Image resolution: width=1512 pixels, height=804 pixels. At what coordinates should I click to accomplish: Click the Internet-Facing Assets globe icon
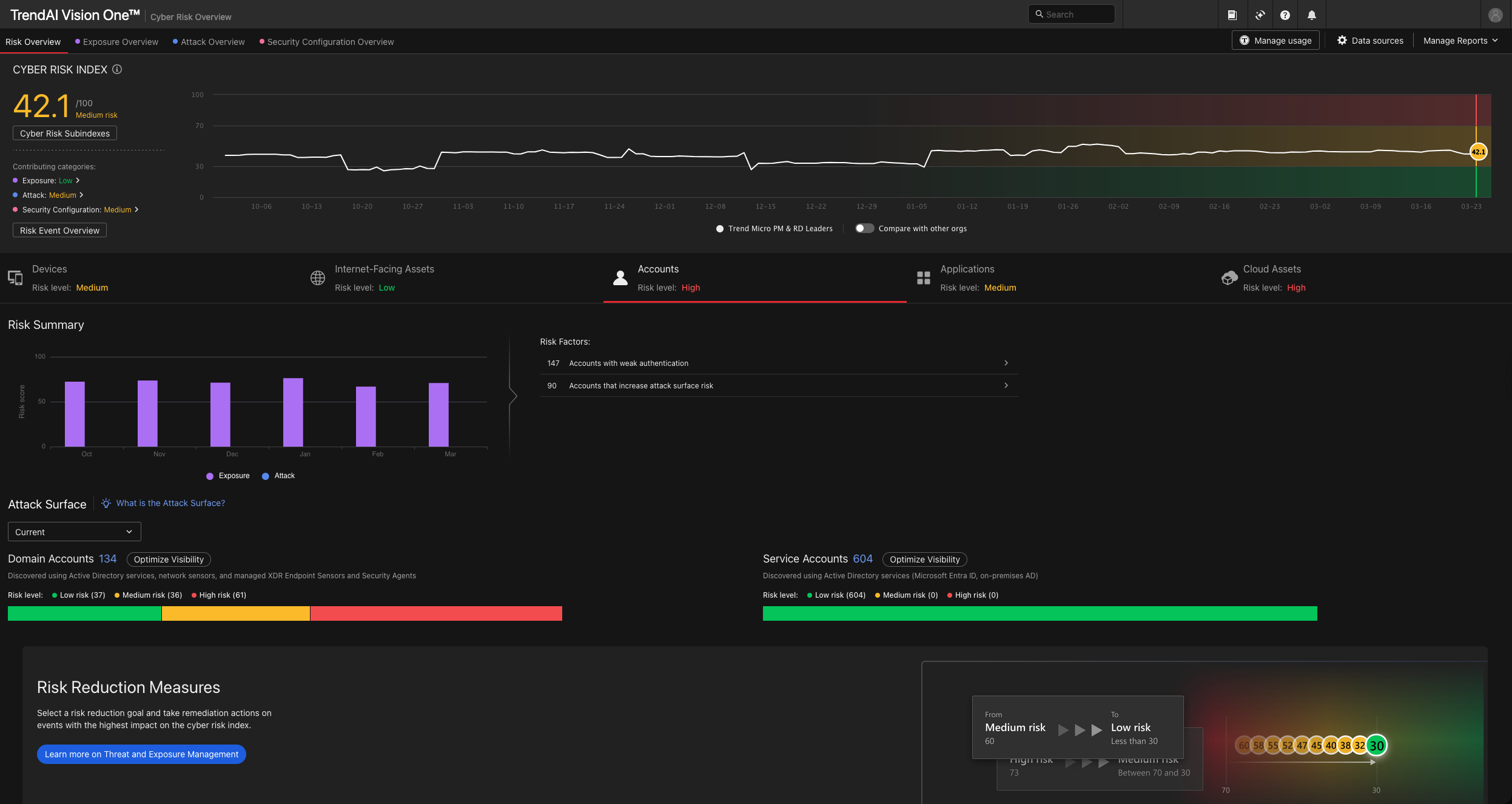coord(318,278)
